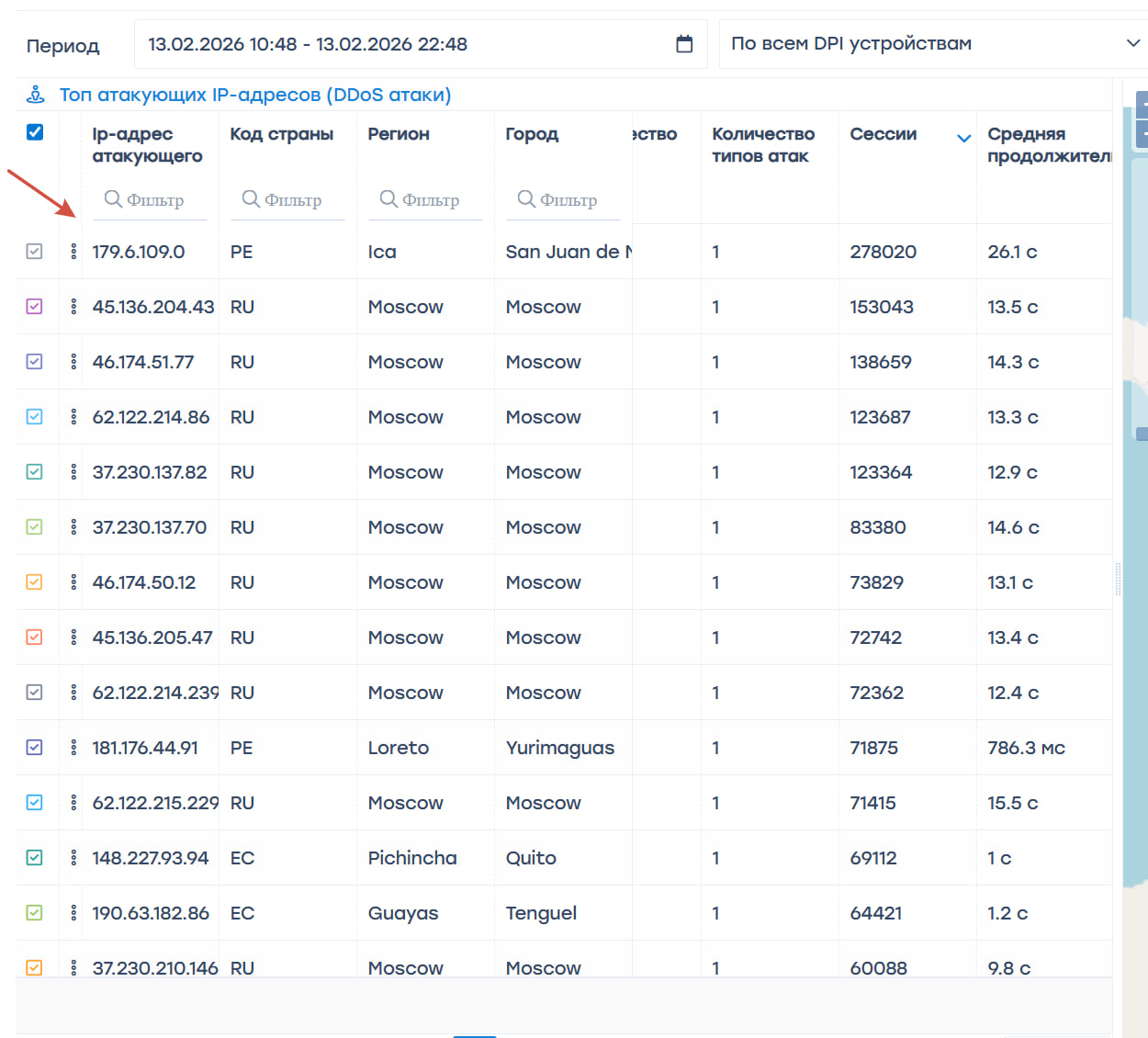Image resolution: width=1148 pixels, height=1038 pixels.
Task: Open the calendar picker for the period
Action: [684, 44]
